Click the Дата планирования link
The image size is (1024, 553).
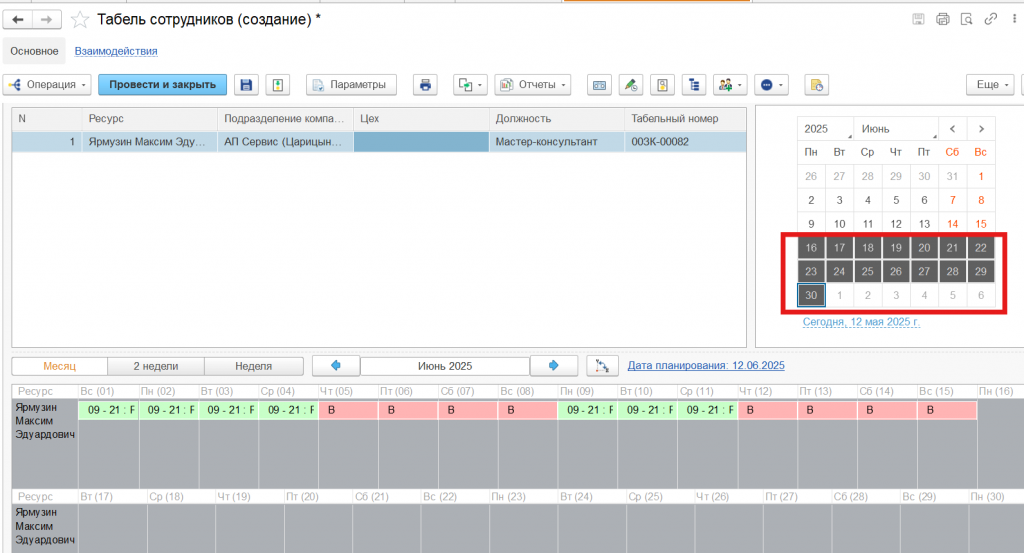706,366
